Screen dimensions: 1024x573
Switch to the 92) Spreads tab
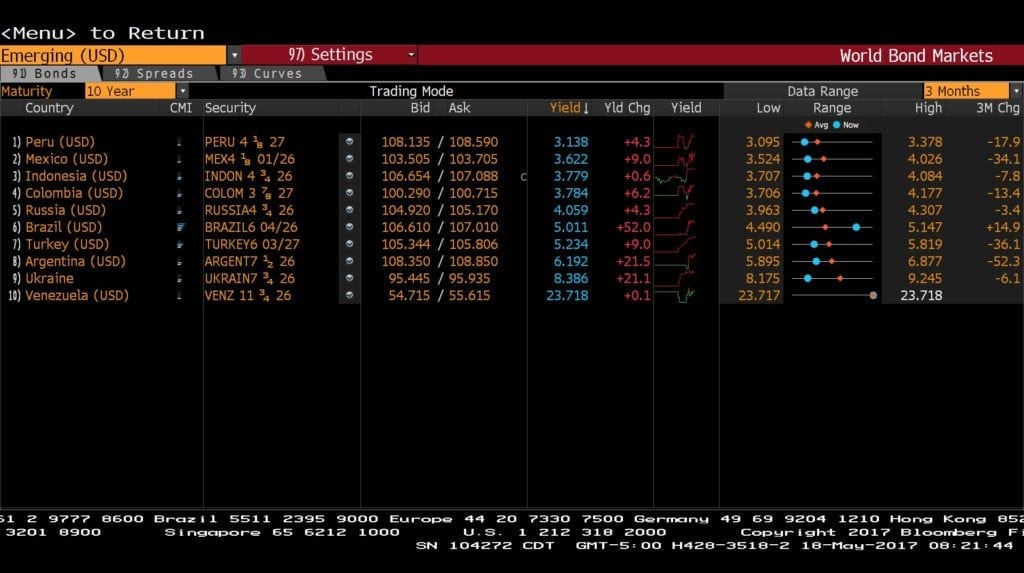coord(159,73)
